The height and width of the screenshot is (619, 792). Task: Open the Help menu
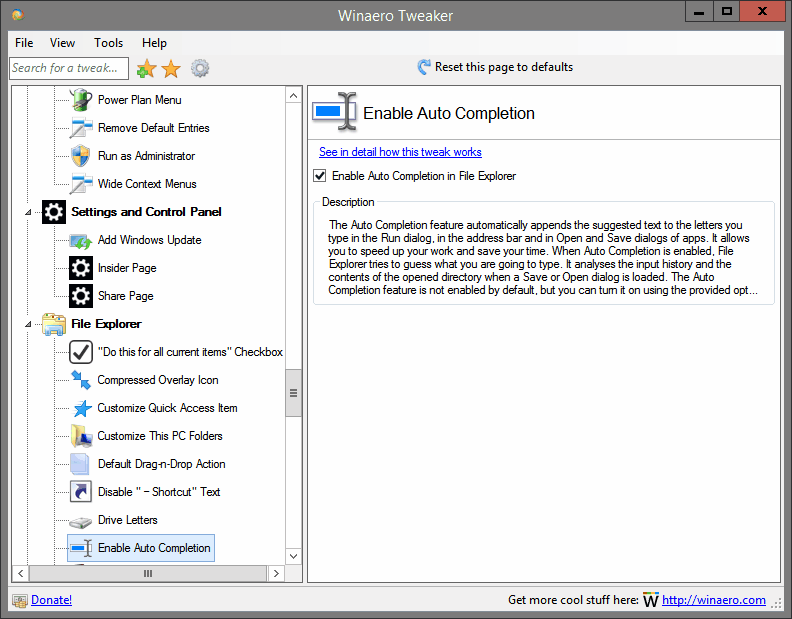[x=154, y=43]
